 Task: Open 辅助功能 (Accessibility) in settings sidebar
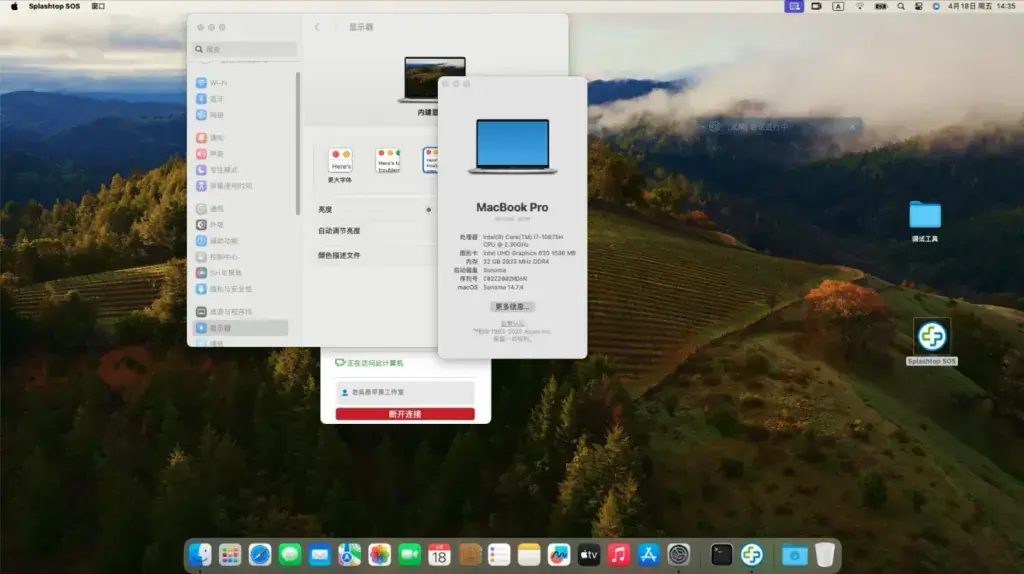coord(217,241)
